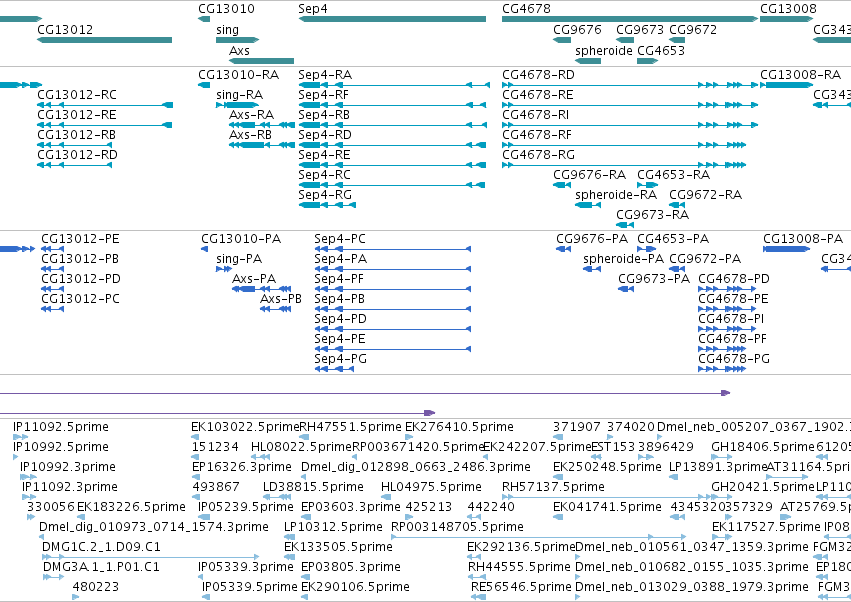
Task: Click transcript spheroide-RA
Action: (x=615, y=195)
